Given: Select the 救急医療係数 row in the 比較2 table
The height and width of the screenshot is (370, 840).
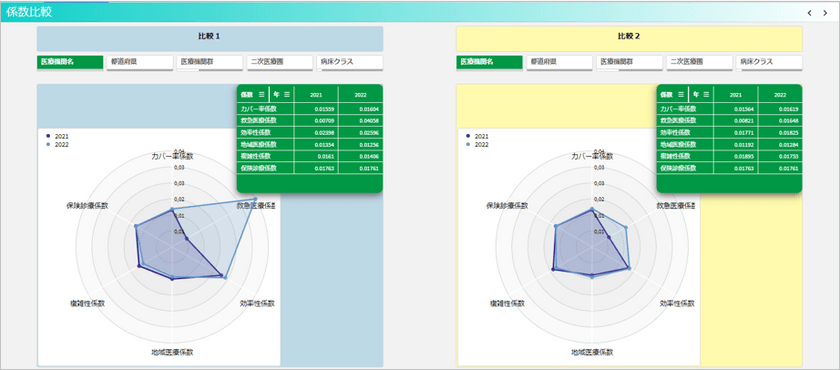Looking at the screenshot, I should pos(729,120).
